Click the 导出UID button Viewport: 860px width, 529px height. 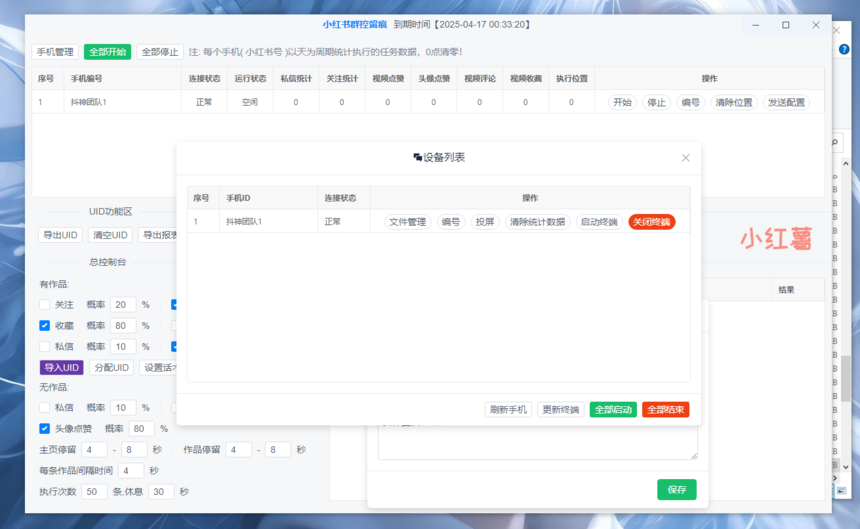pyautogui.click(x=60, y=235)
